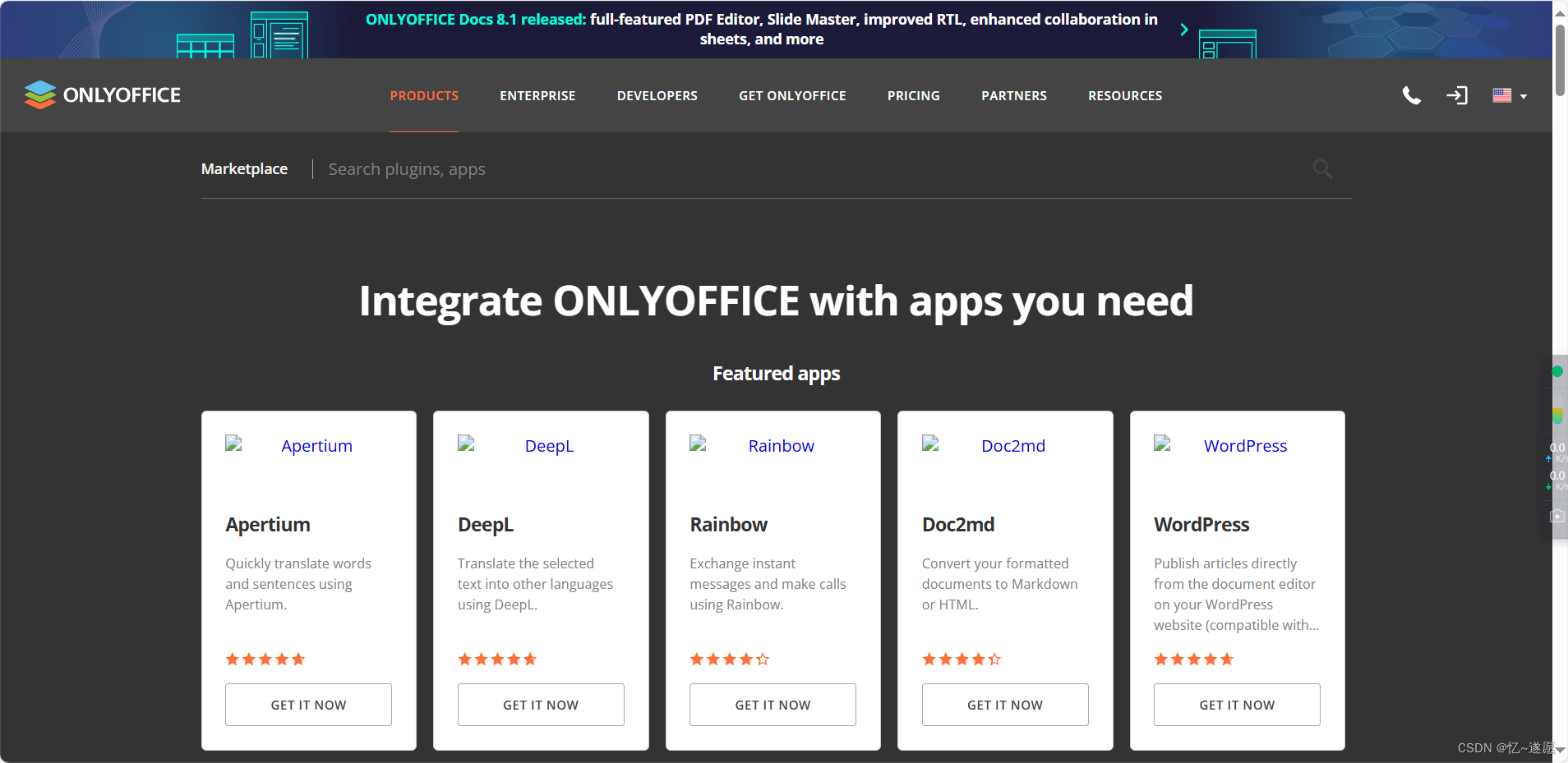Click the WordPress card broken image icon
The width and height of the screenshot is (1568, 763).
coord(1163,444)
